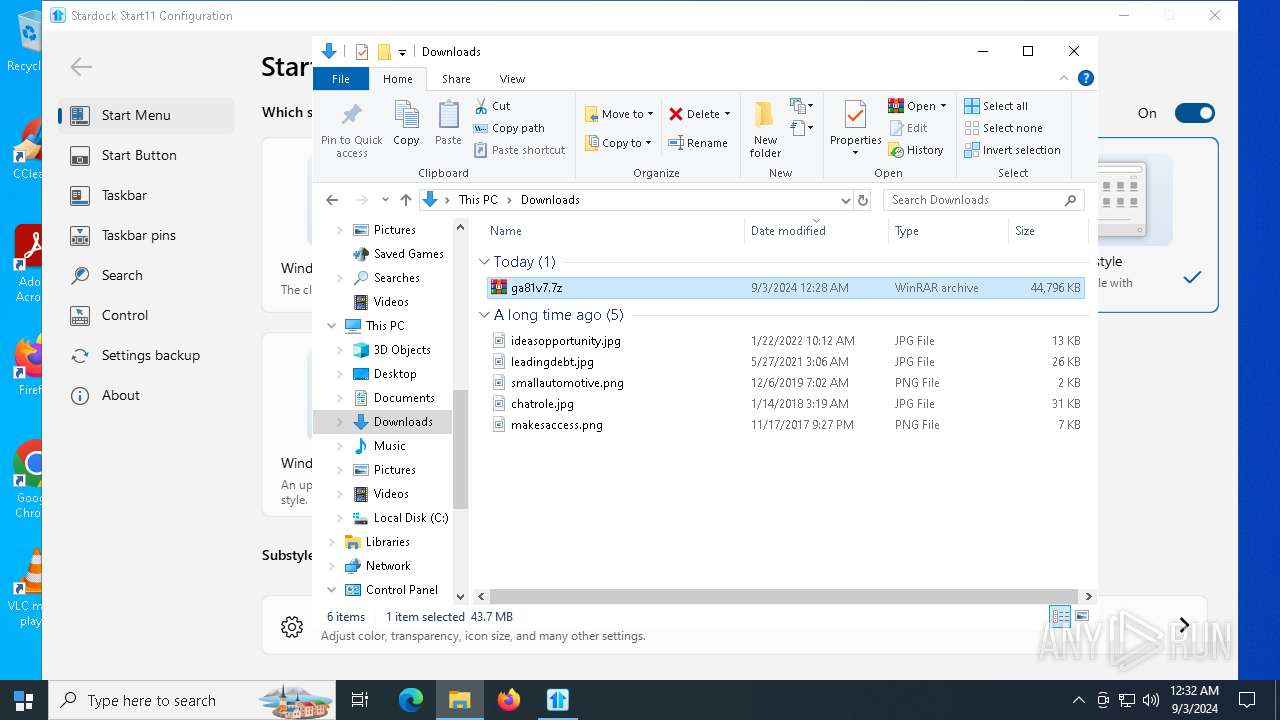Click the Cut scissors icon
The height and width of the screenshot is (720, 1280).
coord(481,105)
